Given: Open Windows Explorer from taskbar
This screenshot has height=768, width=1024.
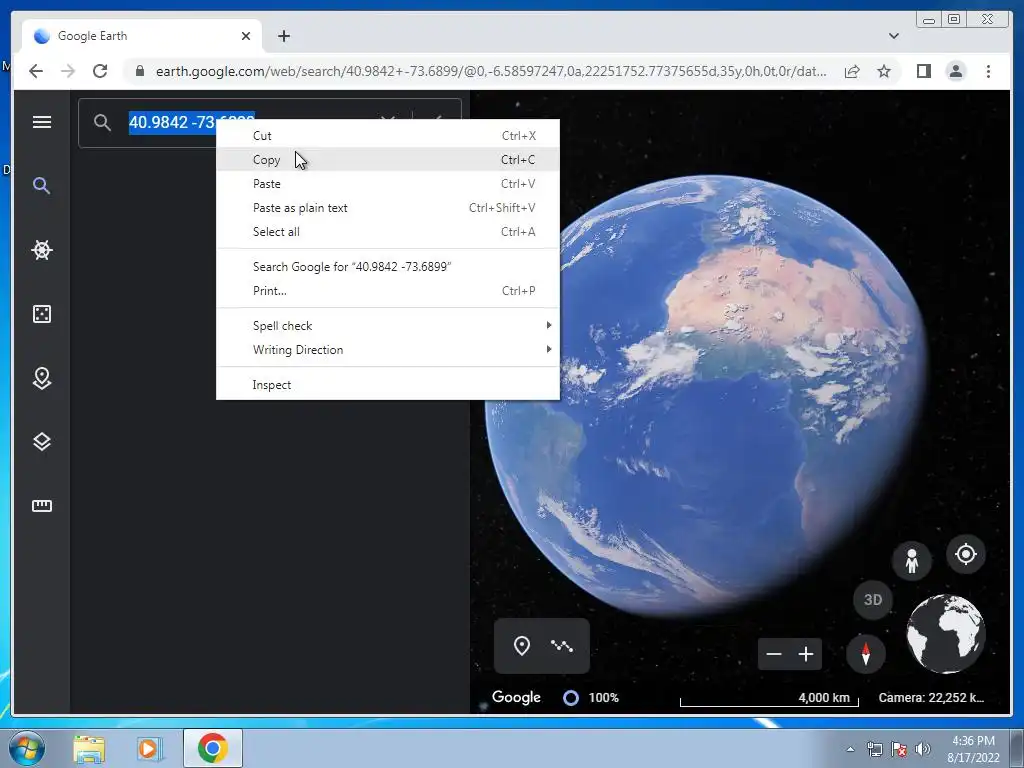Looking at the screenshot, I should point(89,748).
